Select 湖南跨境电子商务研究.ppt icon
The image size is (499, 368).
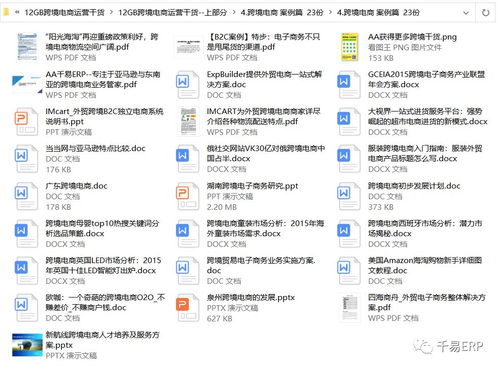tap(188, 196)
